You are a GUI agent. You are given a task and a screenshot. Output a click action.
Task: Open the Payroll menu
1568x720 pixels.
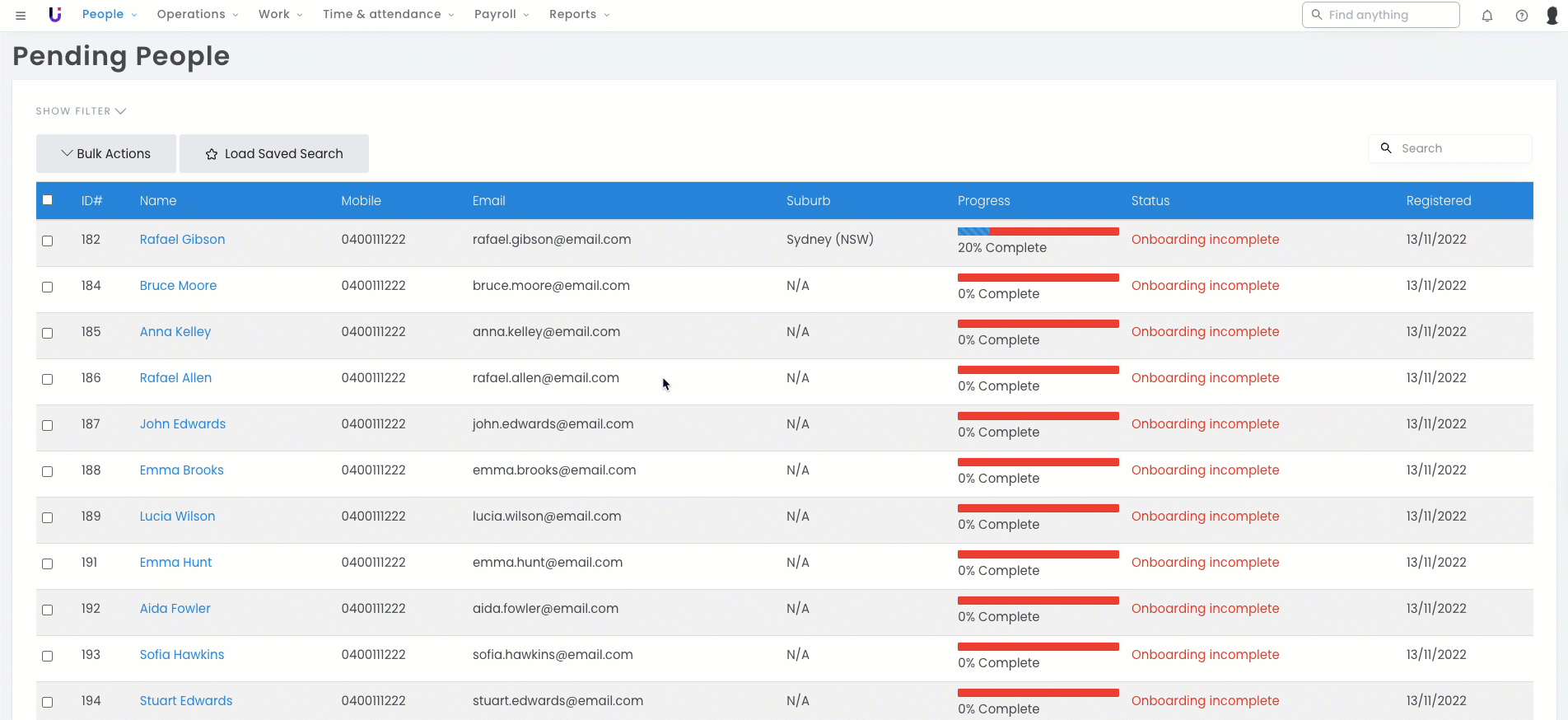[502, 15]
